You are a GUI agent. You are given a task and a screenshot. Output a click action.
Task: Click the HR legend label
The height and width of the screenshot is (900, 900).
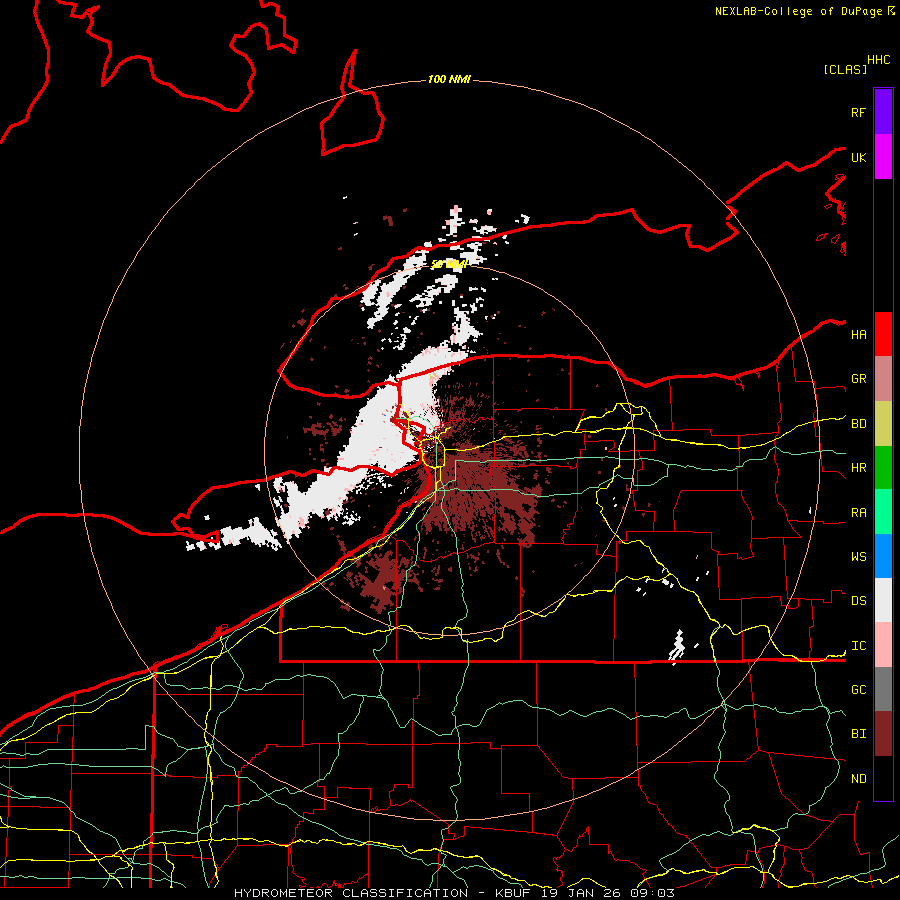pos(858,468)
